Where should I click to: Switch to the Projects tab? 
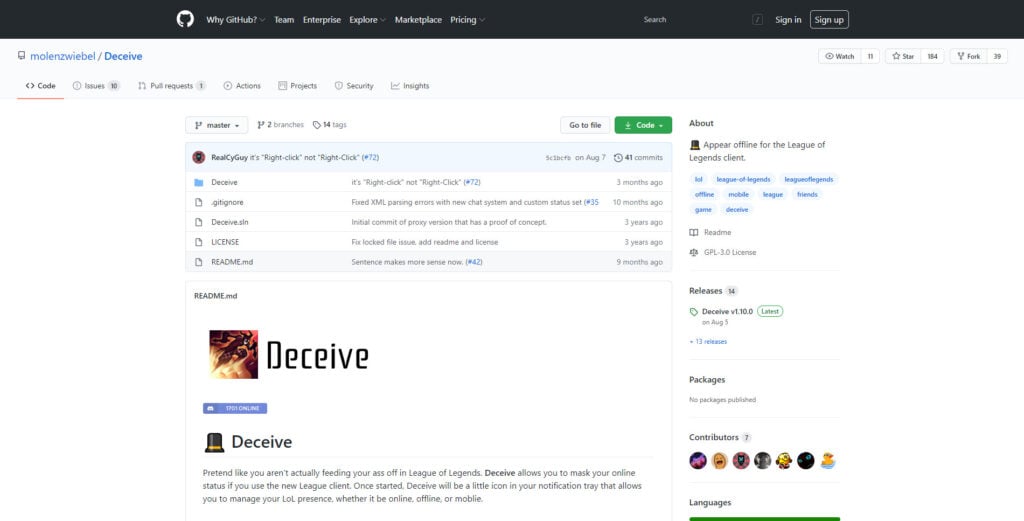tap(297, 86)
